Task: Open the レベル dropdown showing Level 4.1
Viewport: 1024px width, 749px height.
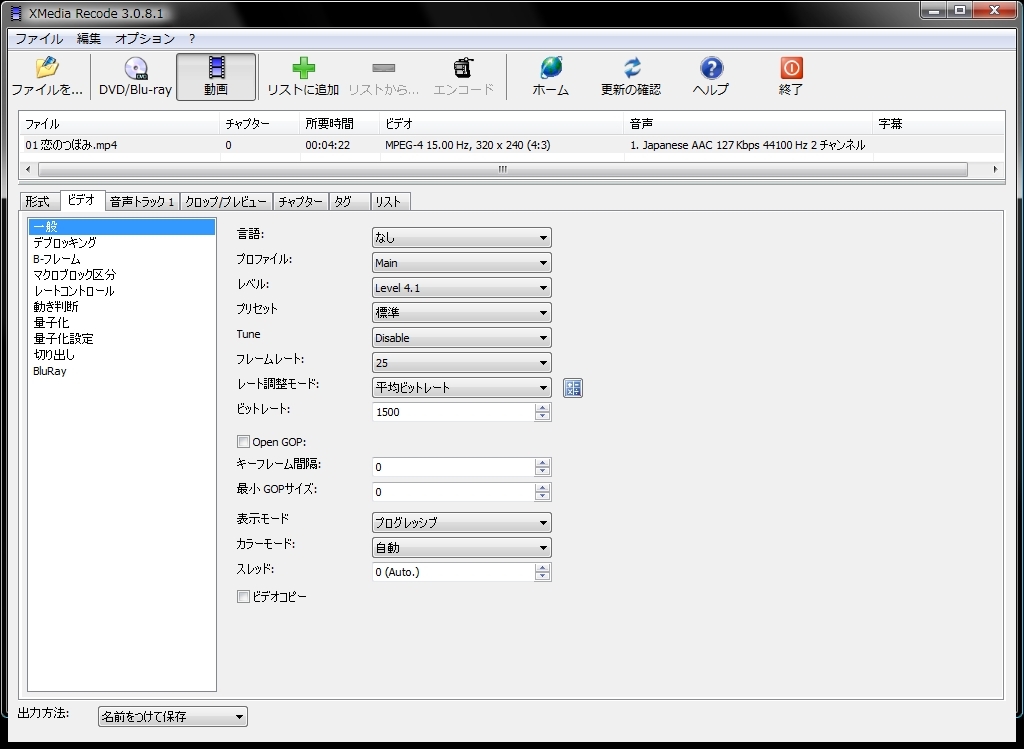Action: (461, 288)
